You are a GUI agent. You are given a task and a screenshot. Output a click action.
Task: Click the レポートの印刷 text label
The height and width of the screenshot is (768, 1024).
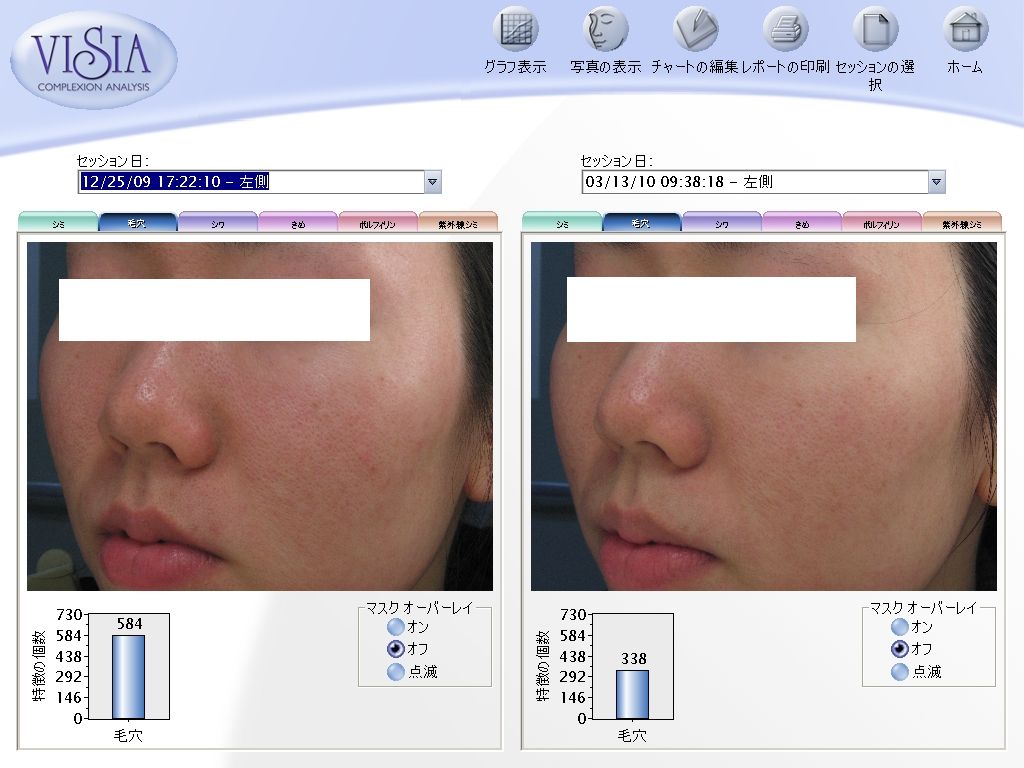pyautogui.click(x=786, y=67)
